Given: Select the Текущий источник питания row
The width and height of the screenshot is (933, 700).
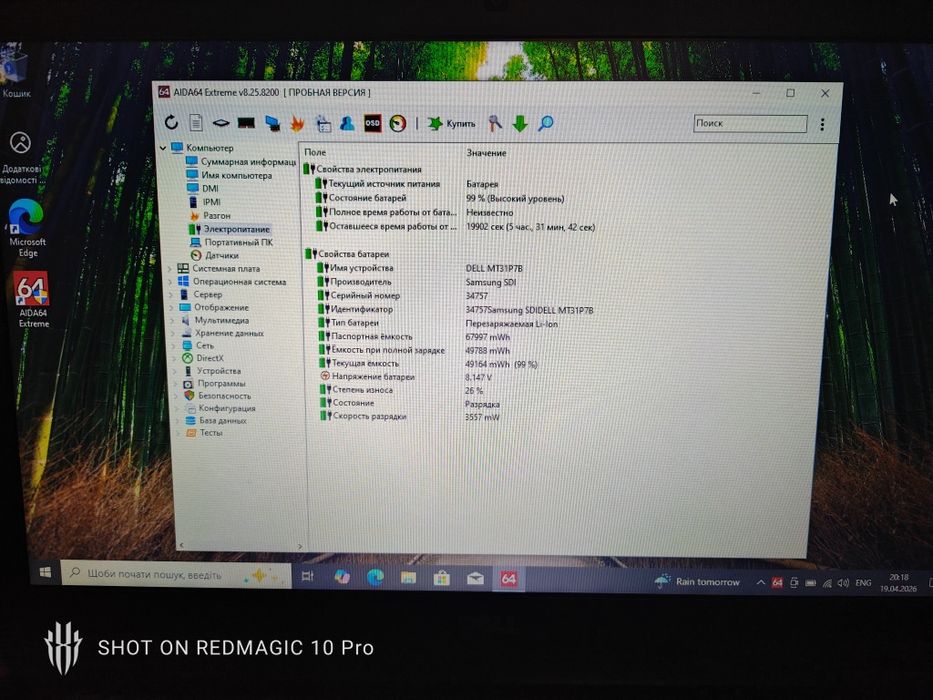Looking at the screenshot, I should pos(455,184).
